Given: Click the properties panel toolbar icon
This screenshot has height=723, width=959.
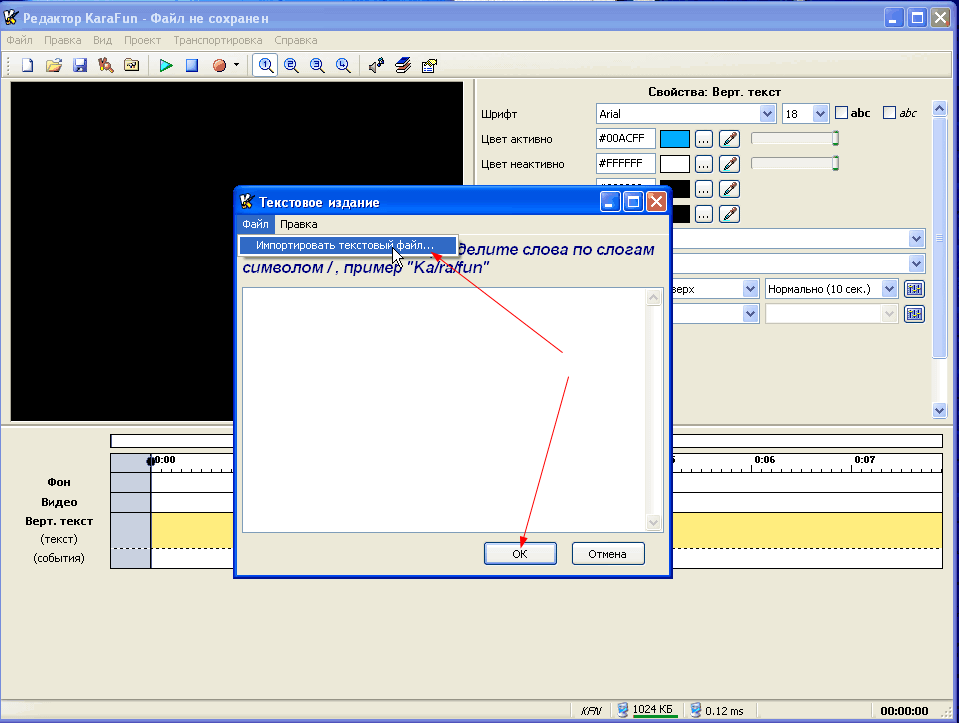Looking at the screenshot, I should tap(429, 65).
